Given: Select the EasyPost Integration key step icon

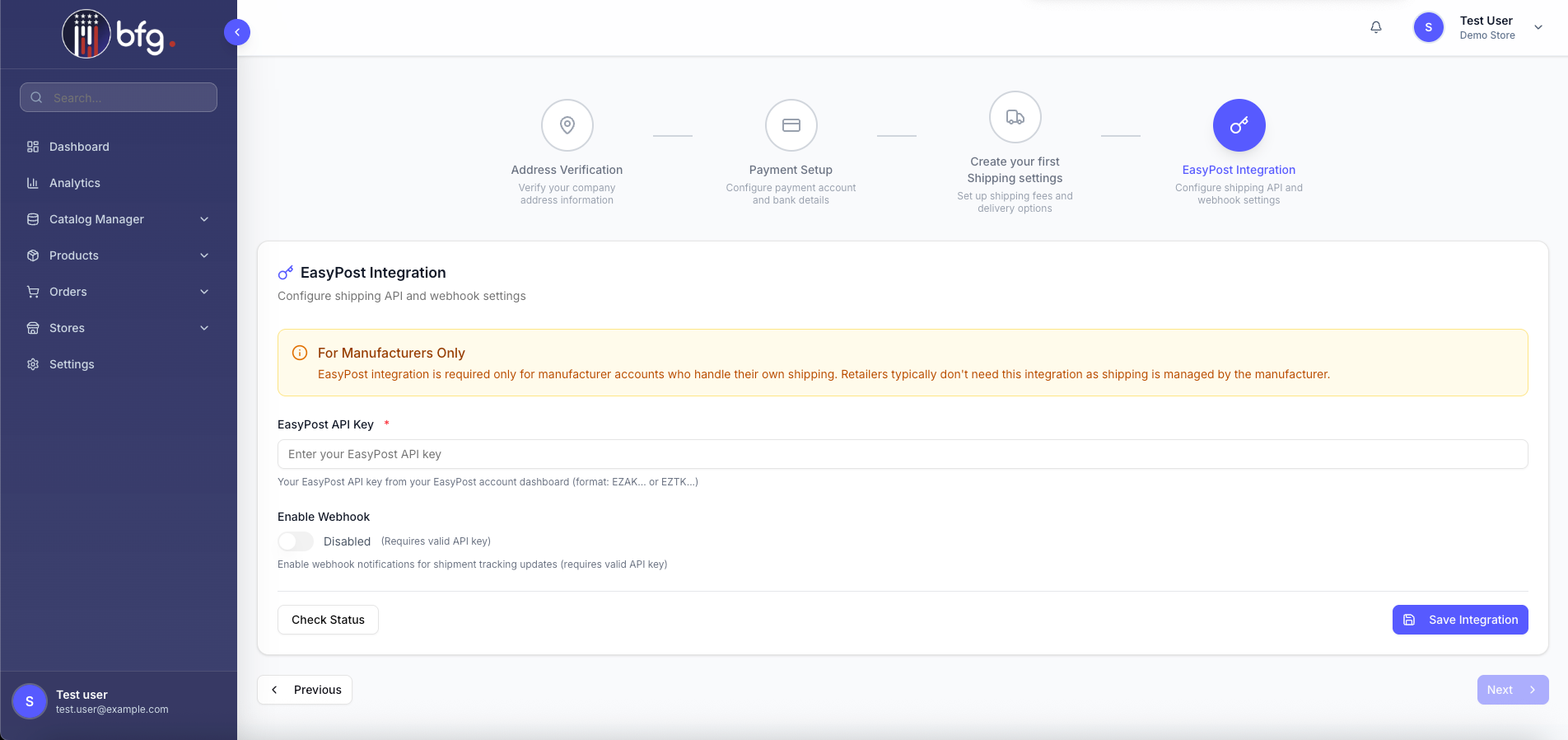Looking at the screenshot, I should click(x=1239, y=125).
